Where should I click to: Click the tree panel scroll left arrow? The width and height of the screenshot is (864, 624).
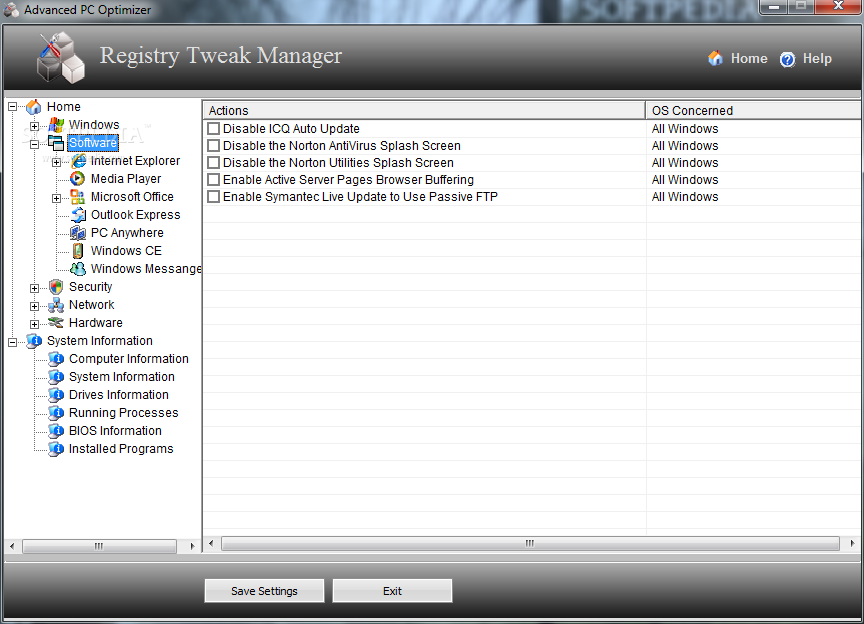[12, 546]
